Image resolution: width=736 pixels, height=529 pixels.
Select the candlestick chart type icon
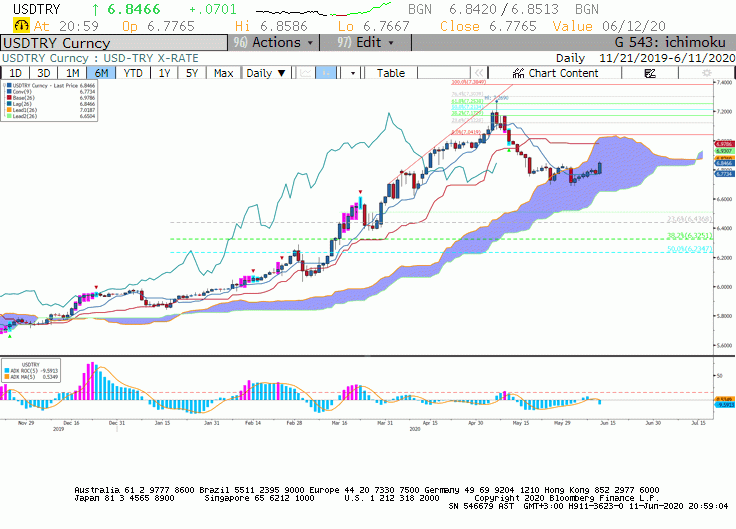tap(326, 73)
